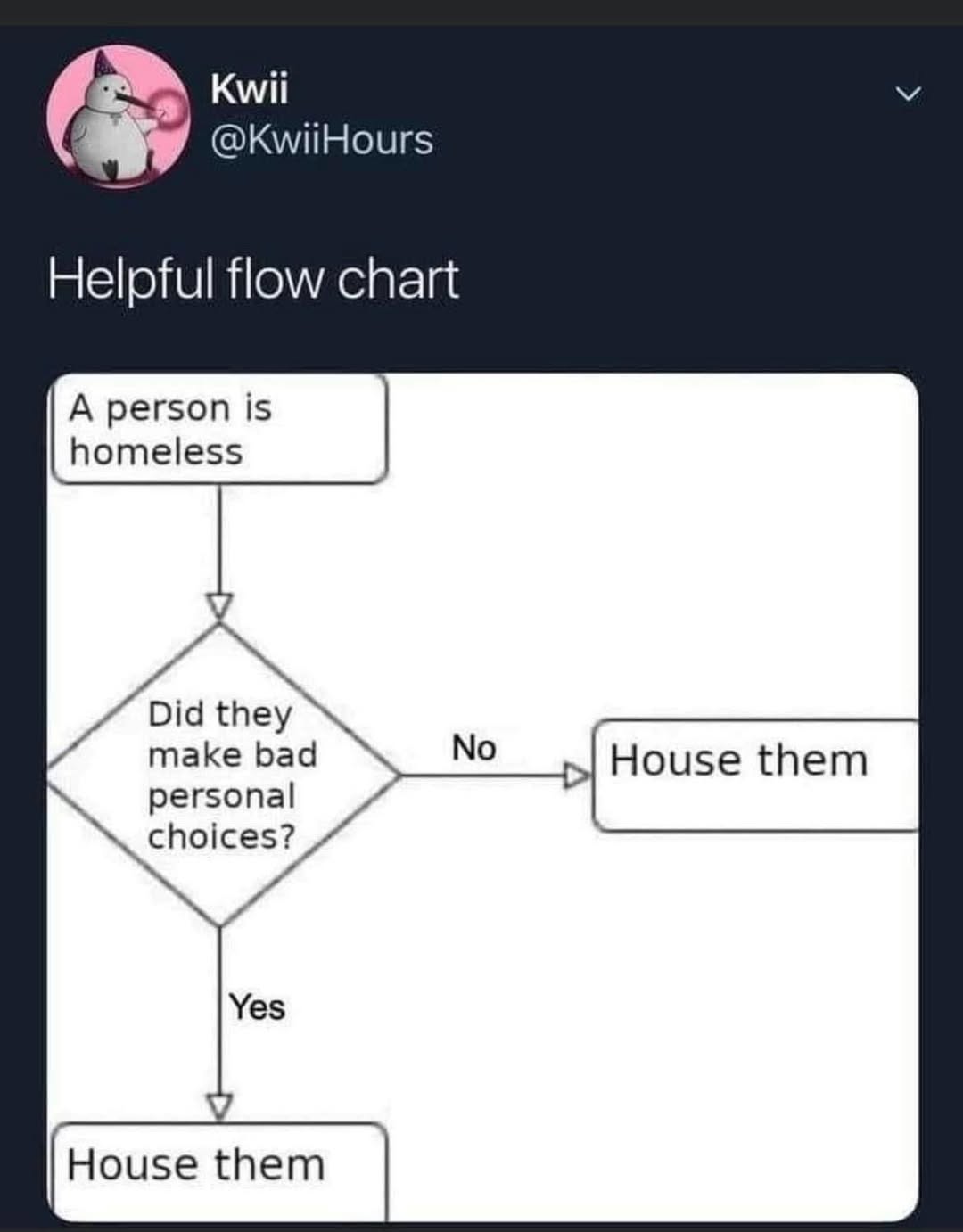This screenshot has width=963, height=1232.
Task: Collapse the tweet using the top-right chevron
Action: (908, 92)
